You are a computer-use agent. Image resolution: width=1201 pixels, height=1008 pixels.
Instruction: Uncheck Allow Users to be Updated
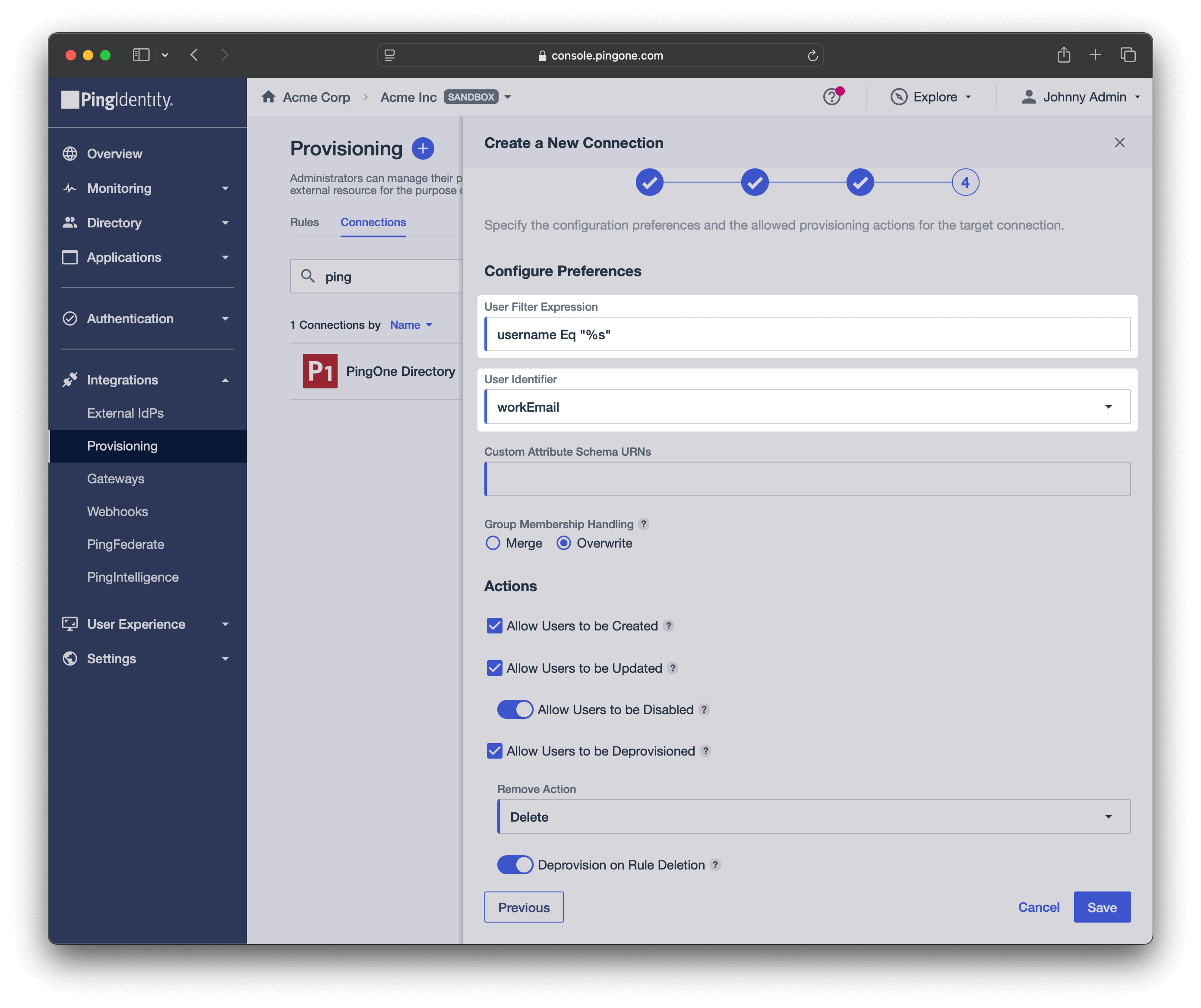click(x=495, y=668)
